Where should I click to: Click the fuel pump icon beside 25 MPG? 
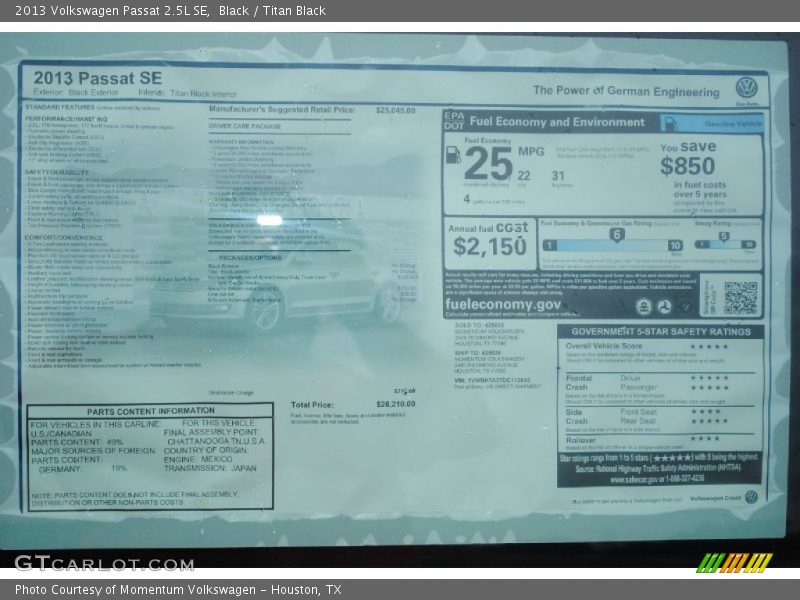tap(453, 155)
